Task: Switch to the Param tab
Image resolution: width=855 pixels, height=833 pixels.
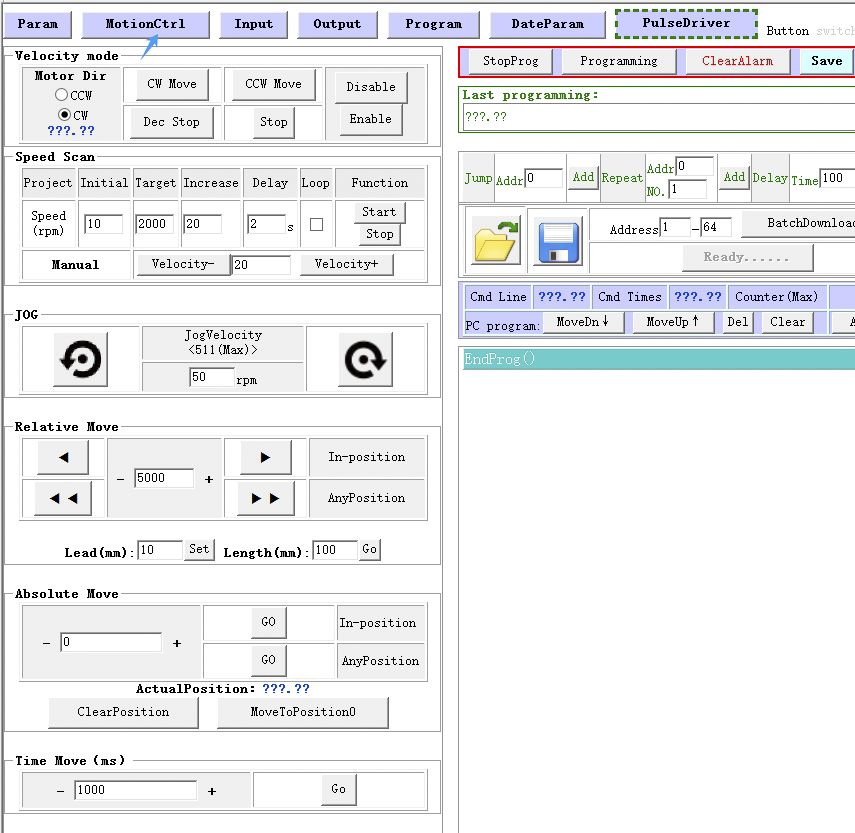Action: pyautogui.click(x=38, y=24)
